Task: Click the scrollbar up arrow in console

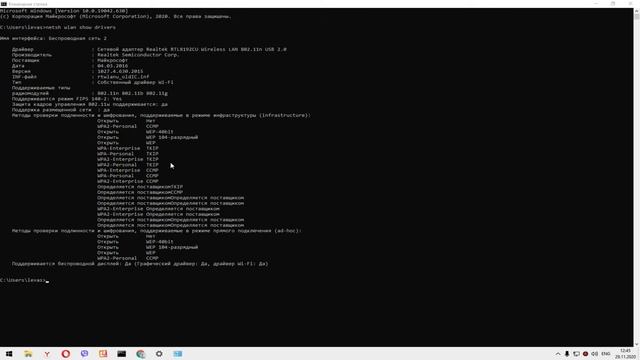Action: 636,11
